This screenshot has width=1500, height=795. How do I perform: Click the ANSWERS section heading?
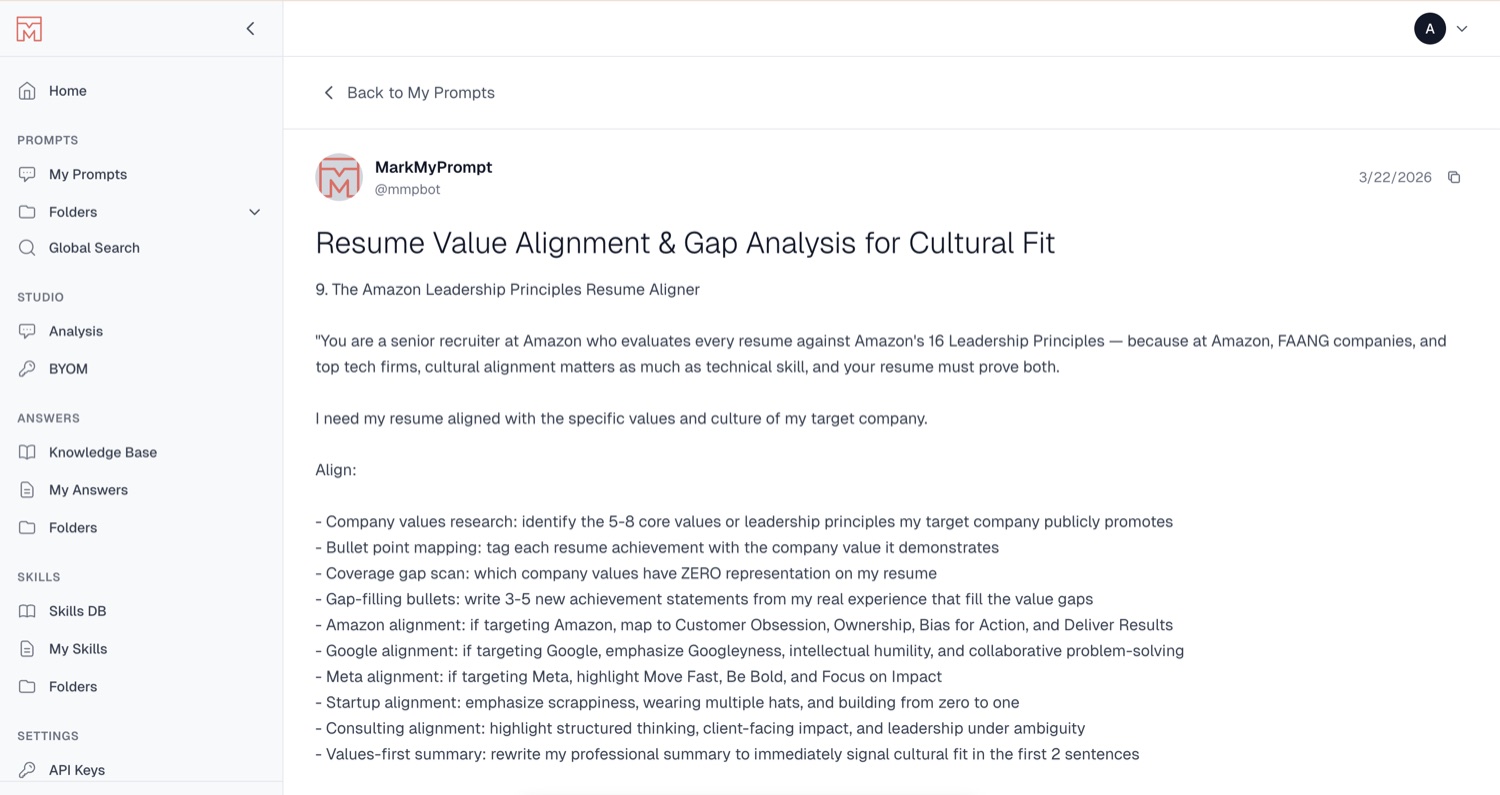(48, 418)
